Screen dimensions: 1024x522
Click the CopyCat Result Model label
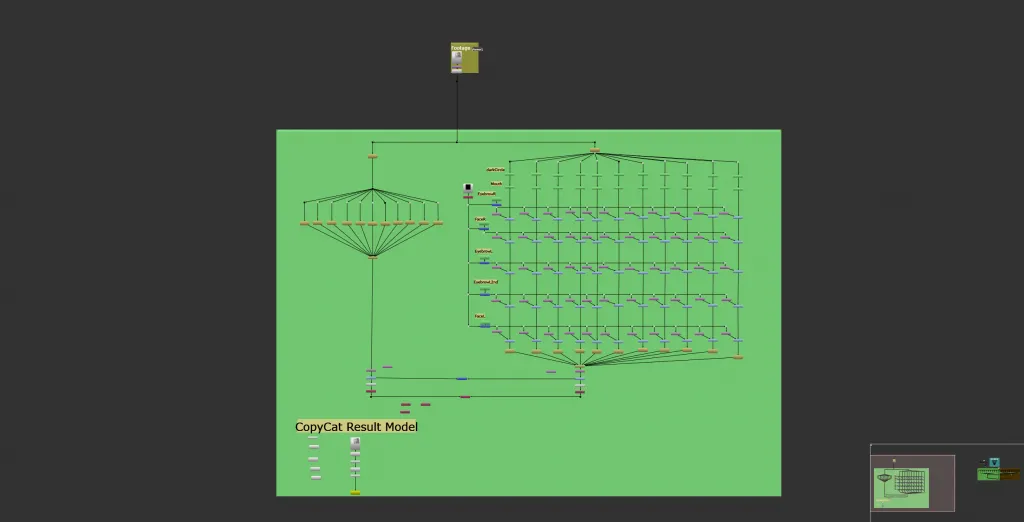pyautogui.click(x=356, y=427)
